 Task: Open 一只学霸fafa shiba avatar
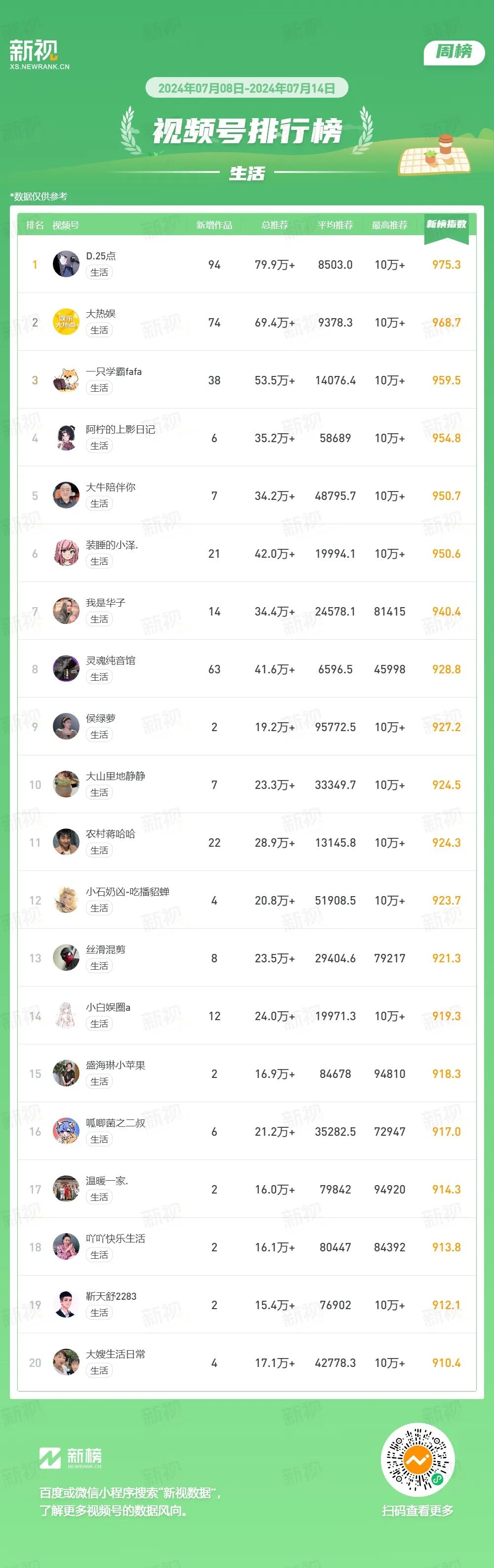point(66,380)
